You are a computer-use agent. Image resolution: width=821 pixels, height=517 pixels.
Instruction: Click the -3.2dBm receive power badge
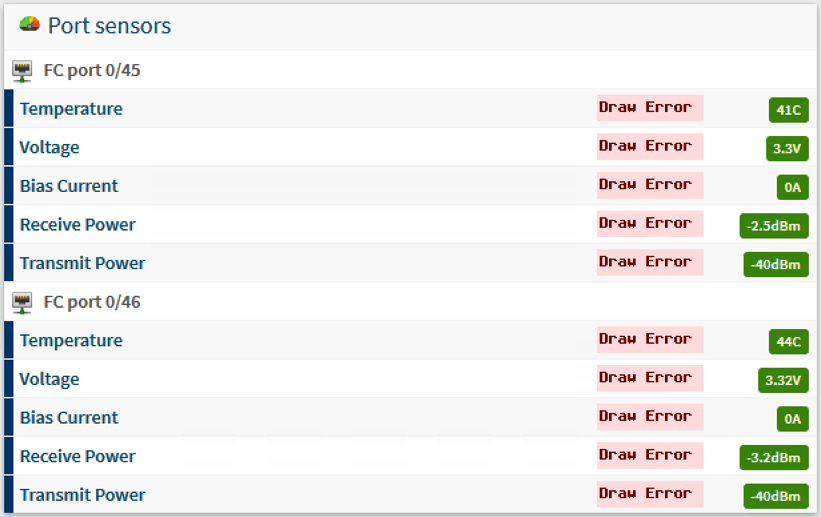tap(774, 457)
